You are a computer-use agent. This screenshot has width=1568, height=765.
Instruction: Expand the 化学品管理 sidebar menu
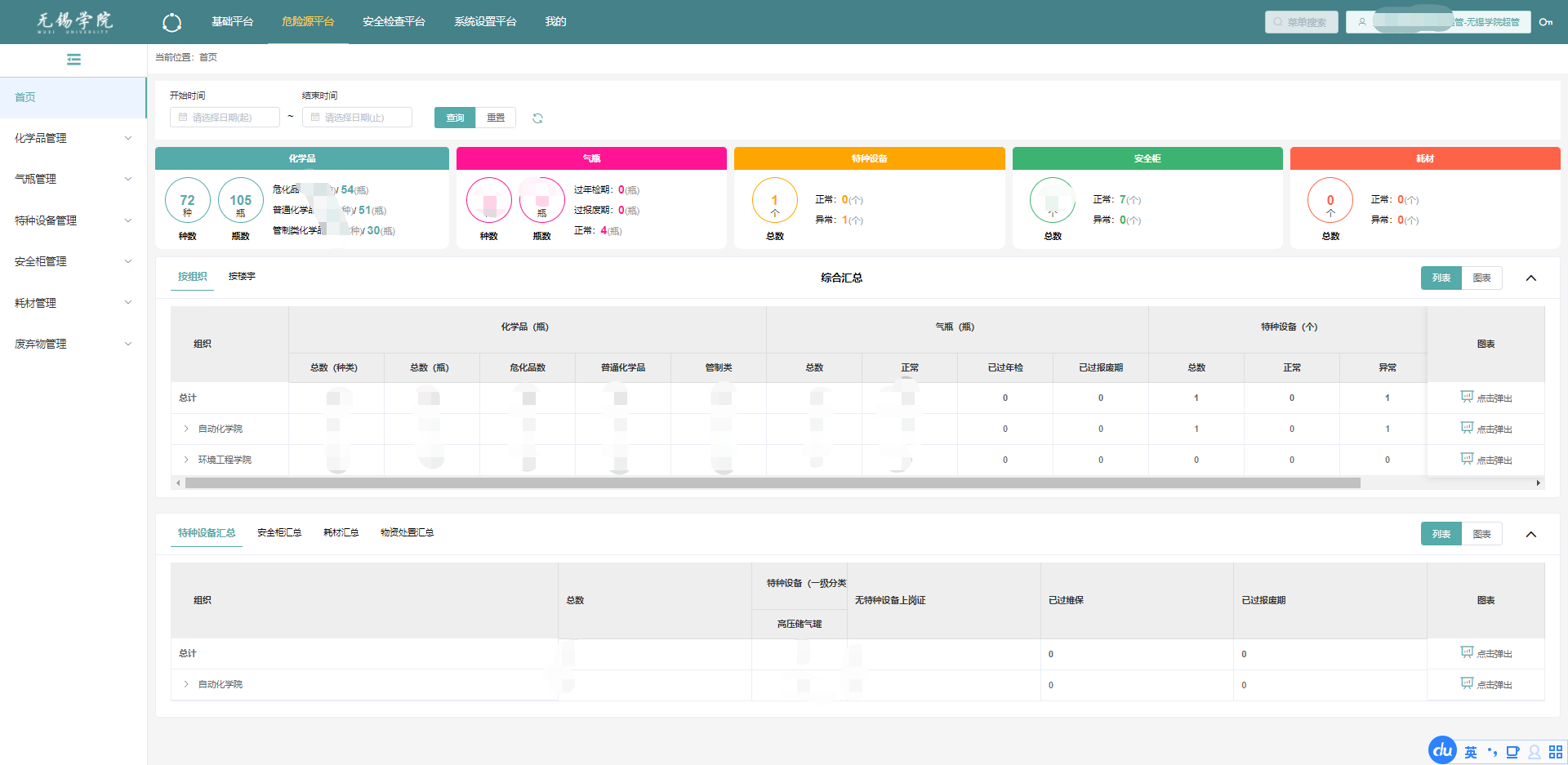73,138
